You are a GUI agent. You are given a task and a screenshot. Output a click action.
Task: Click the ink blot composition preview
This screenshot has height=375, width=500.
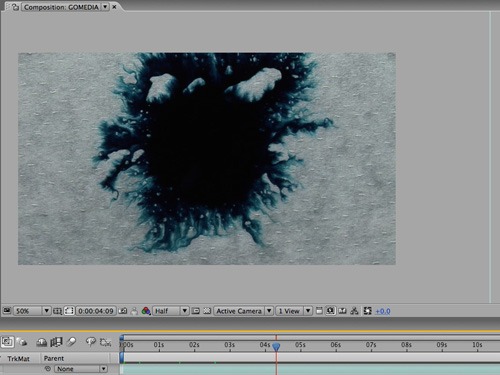pyautogui.click(x=207, y=159)
